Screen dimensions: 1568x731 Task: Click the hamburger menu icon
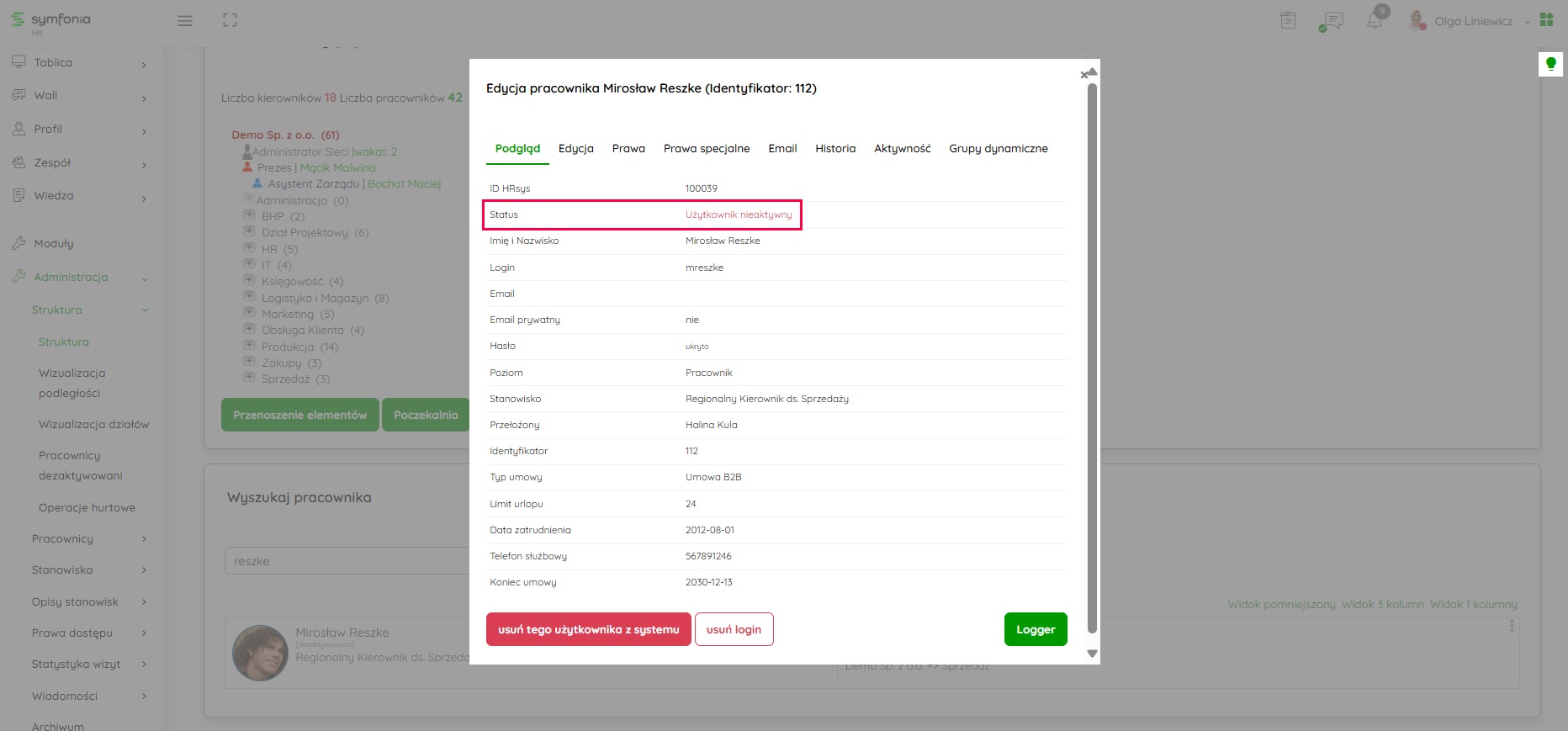(185, 21)
